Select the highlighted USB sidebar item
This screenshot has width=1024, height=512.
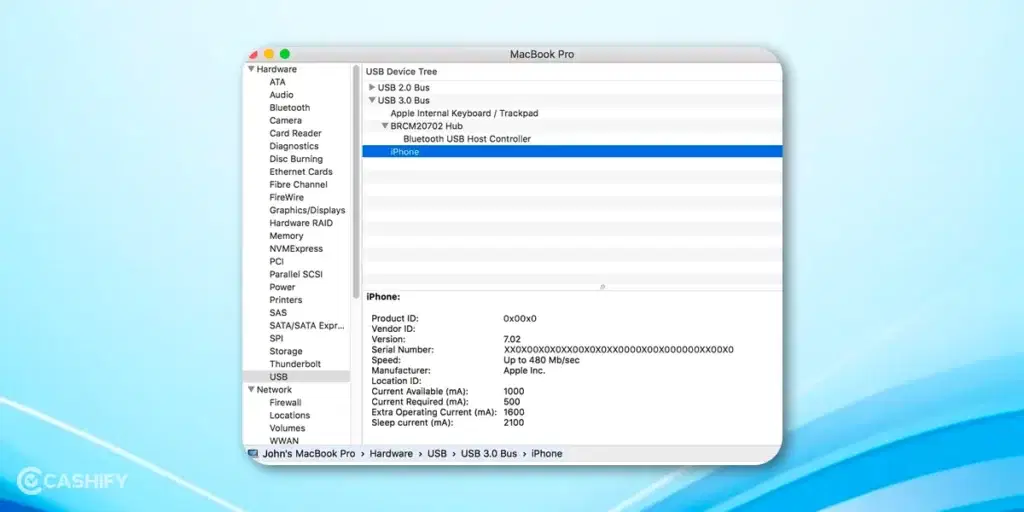(x=296, y=377)
